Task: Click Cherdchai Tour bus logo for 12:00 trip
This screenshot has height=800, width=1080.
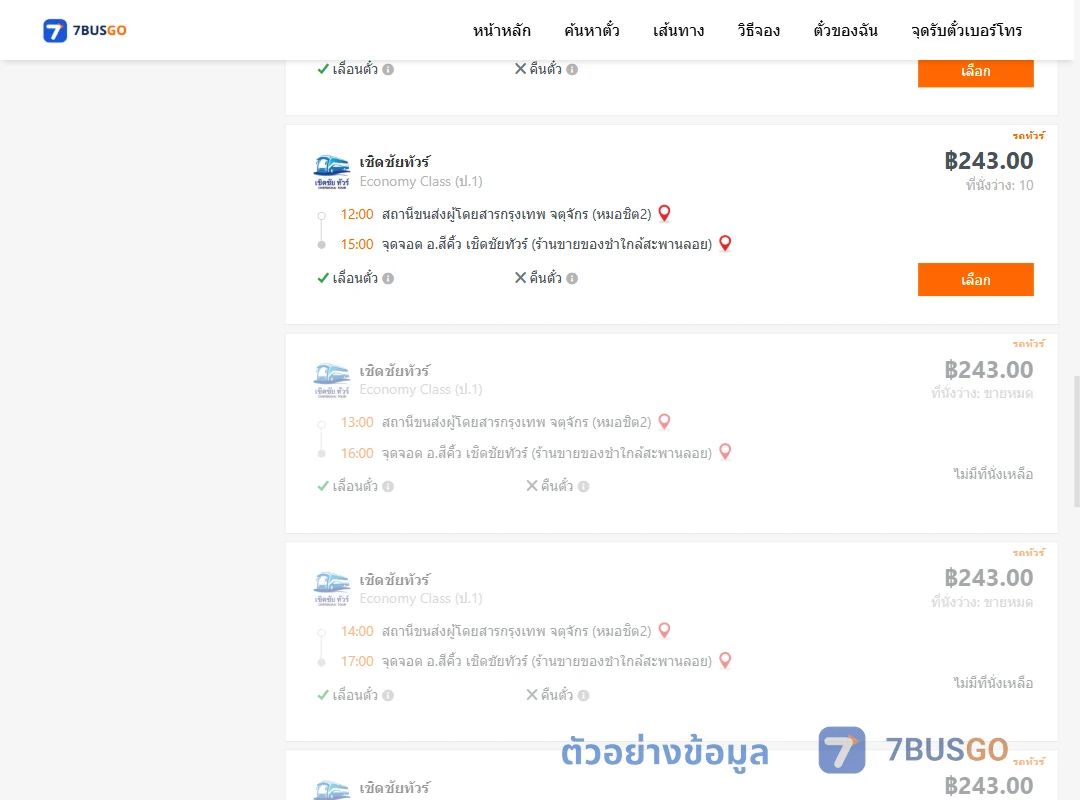Action: [331, 172]
